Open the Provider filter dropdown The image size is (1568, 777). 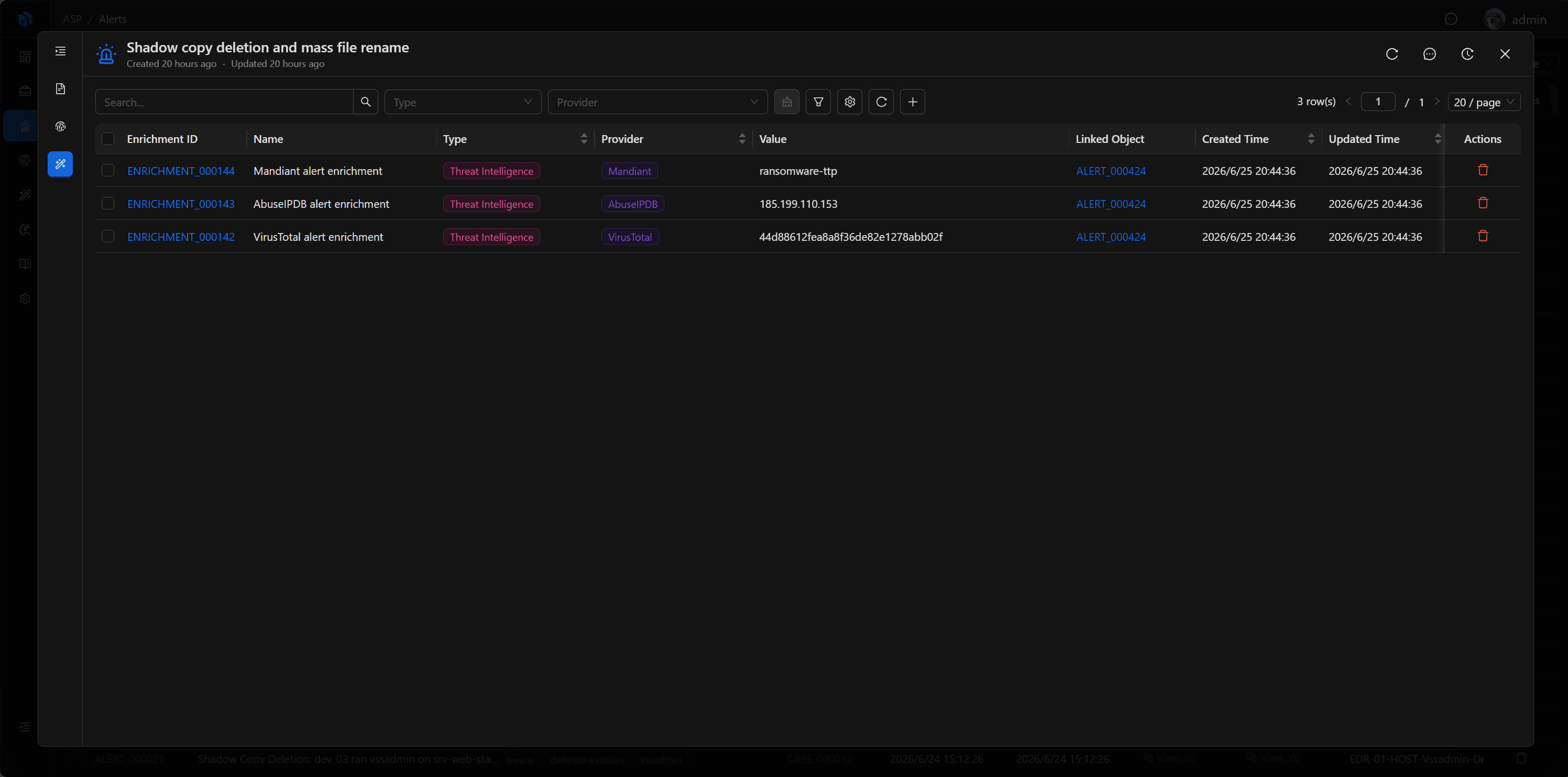658,102
